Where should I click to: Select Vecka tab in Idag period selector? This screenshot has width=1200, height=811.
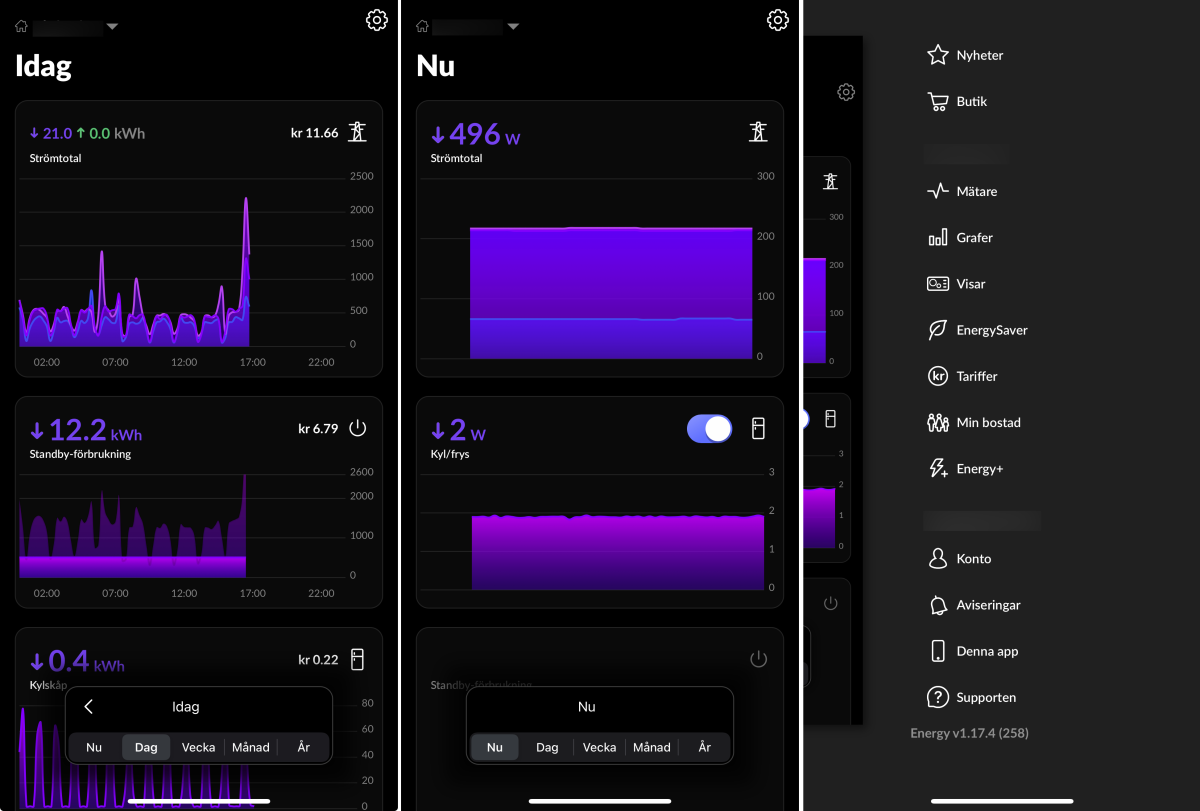tap(198, 747)
